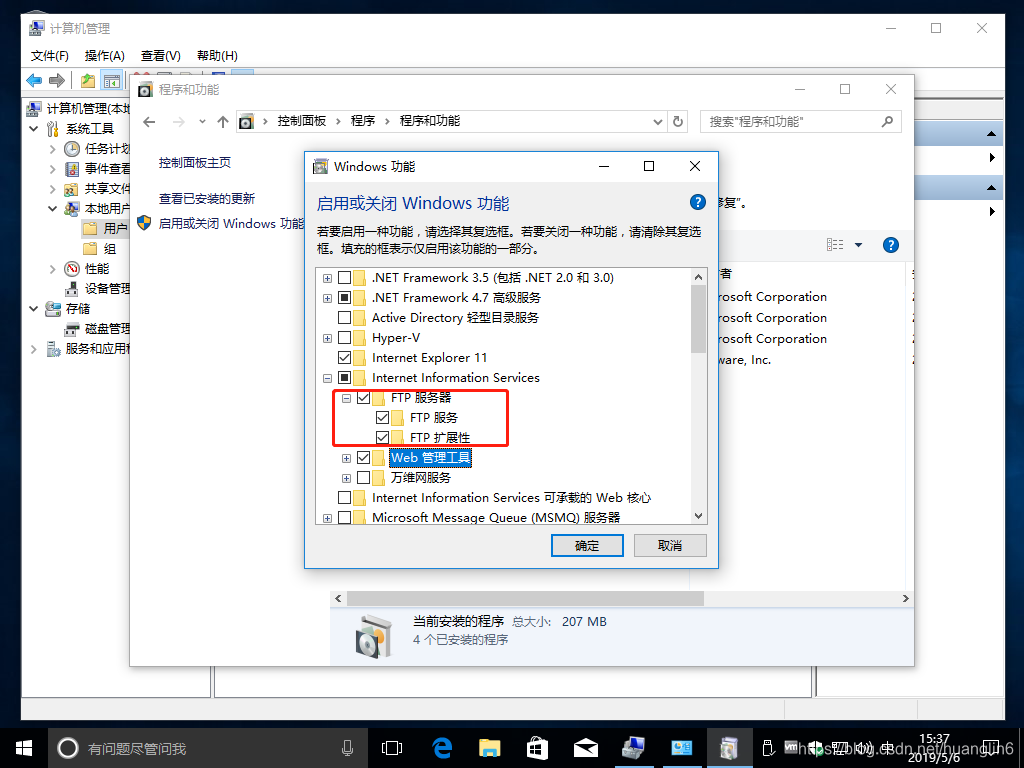Uncheck FTP 服务 checkbox
This screenshot has height=768, width=1024.
point(383,418)
